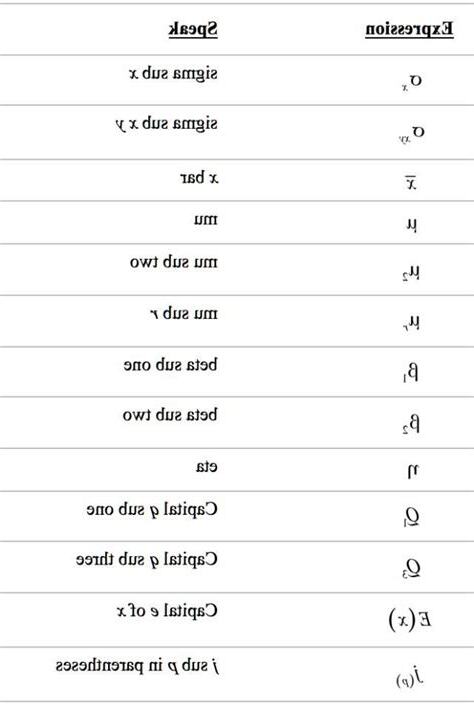This screenshot has width=474, height=705.
Task: Click the 'x bar' spoken text
Action: (x=199, y=178)
